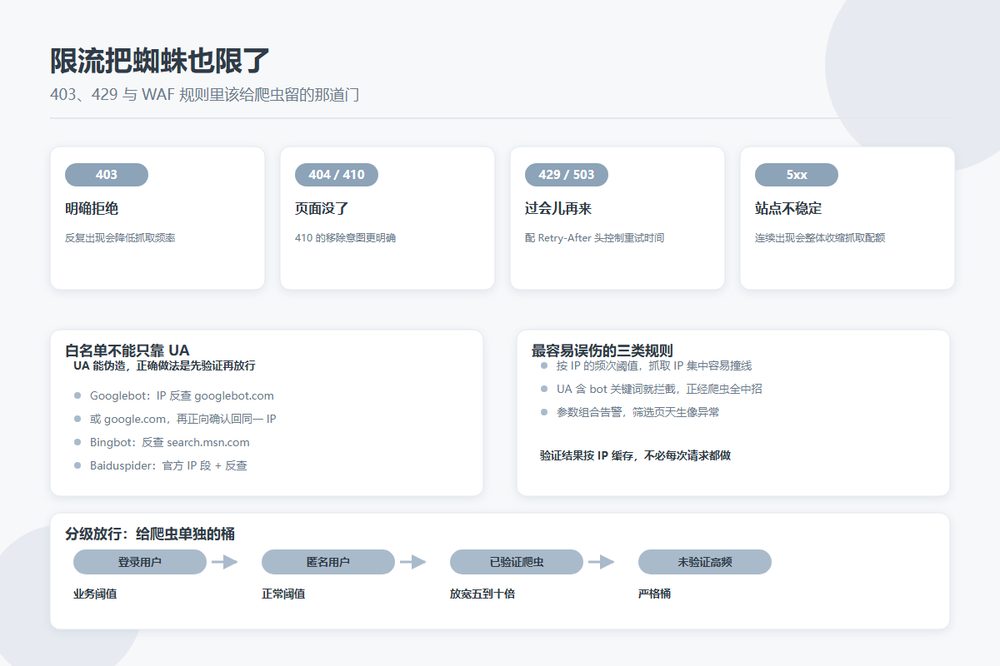
Task: Click the title 限流把蜘蛛也限了
Action: pyautogui.click(x=159, y=61)
